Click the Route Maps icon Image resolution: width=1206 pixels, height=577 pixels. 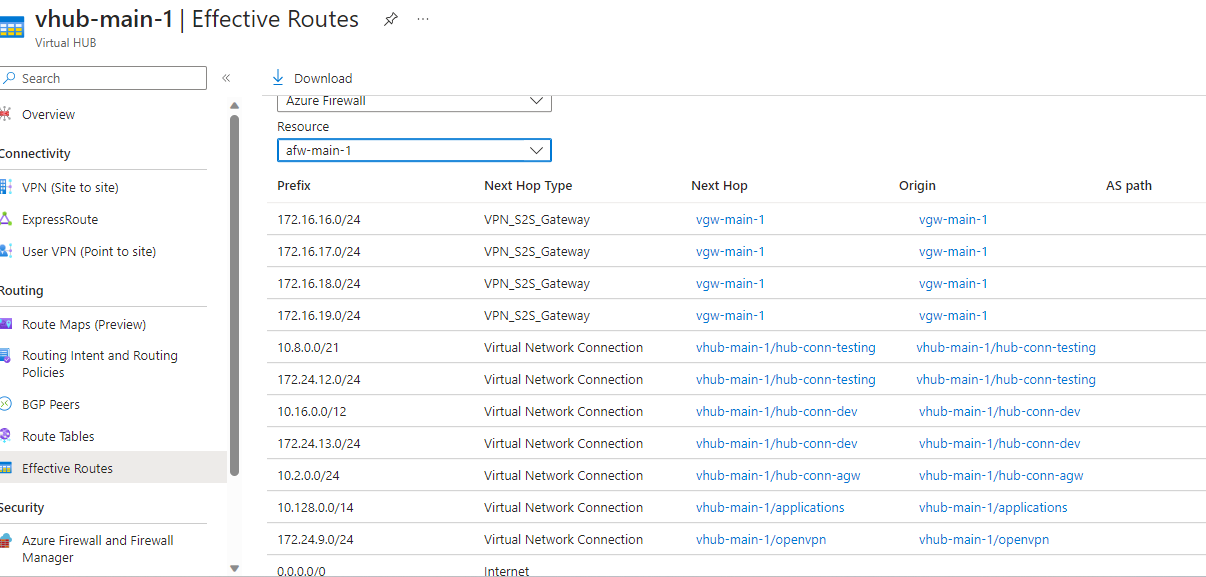[x=6, y=324]
